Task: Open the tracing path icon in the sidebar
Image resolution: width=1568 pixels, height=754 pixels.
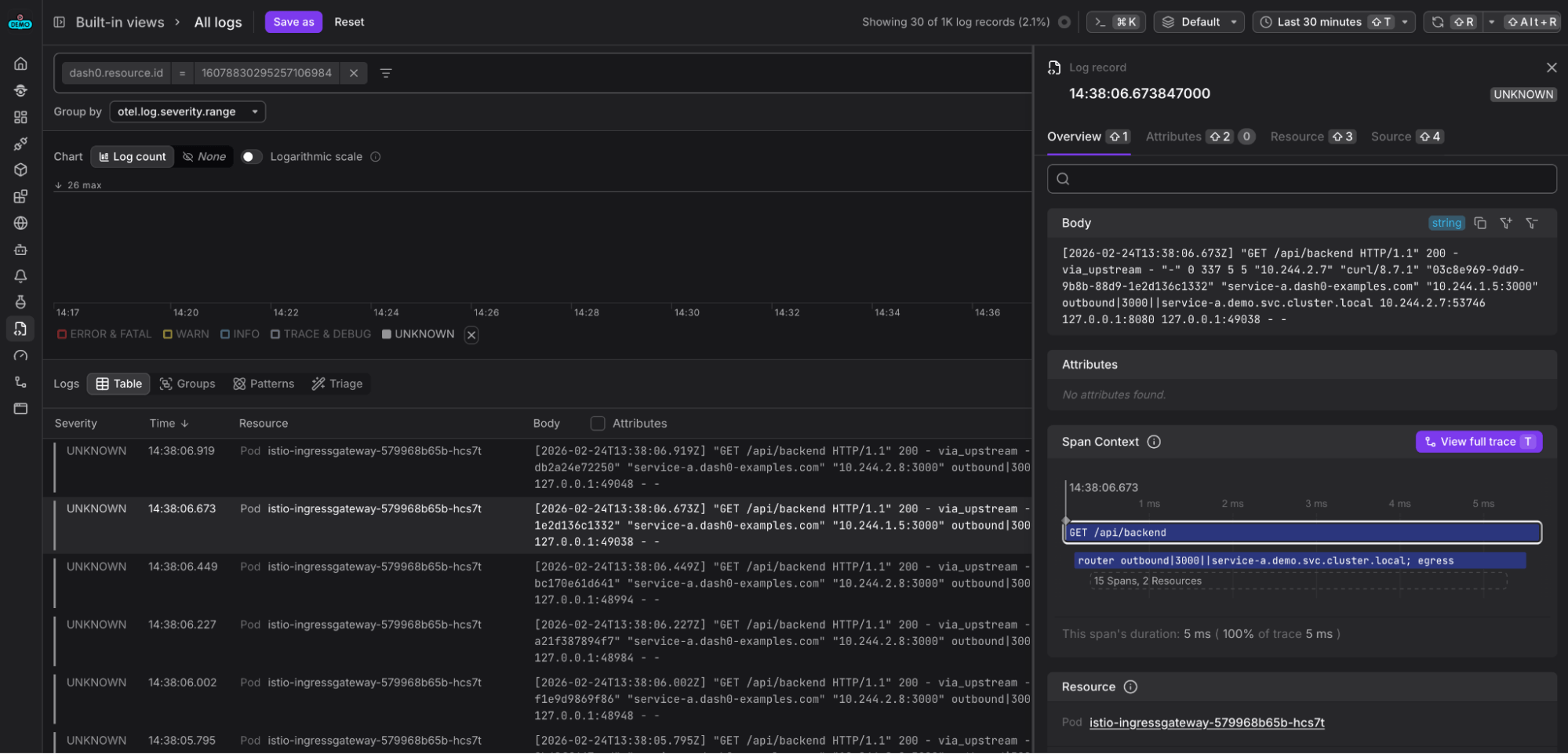Action: pos(20,382)
